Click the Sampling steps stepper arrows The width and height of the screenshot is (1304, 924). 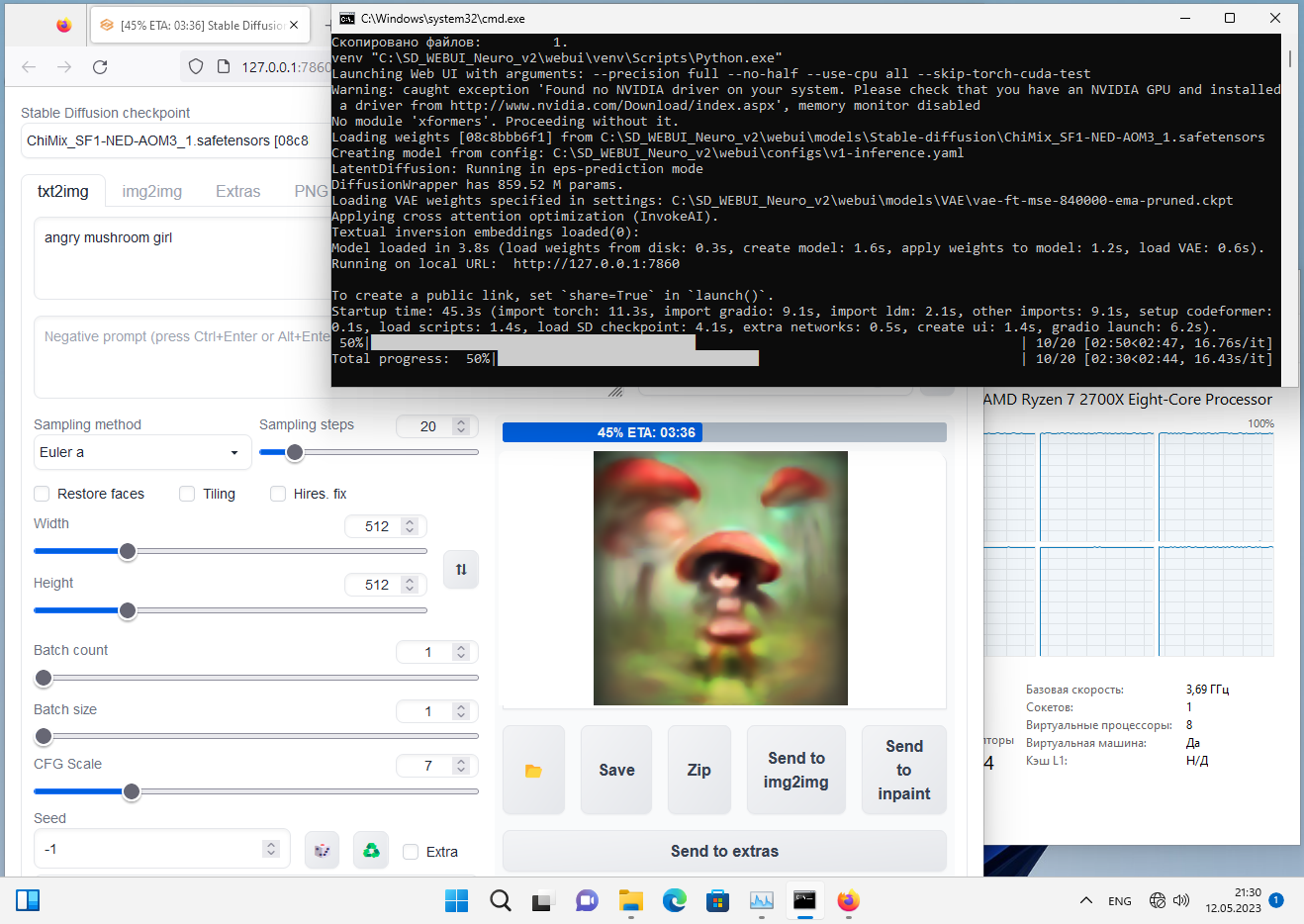461,426
